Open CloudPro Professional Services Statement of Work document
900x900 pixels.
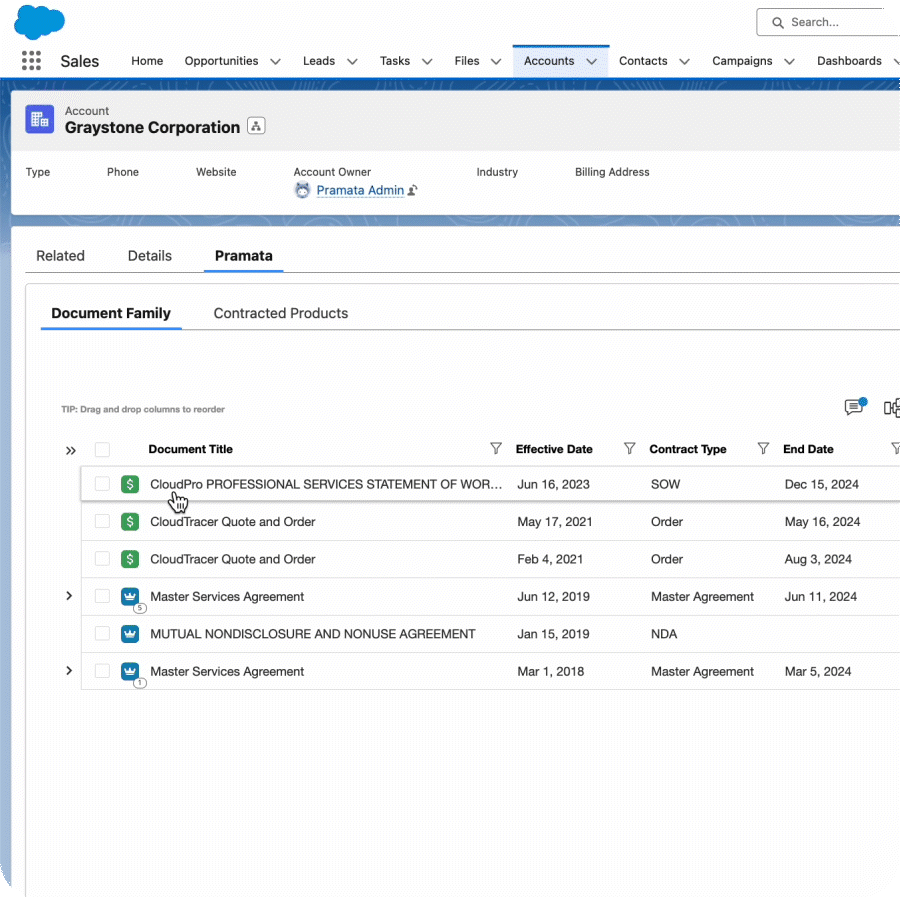[x=326, y=484]
